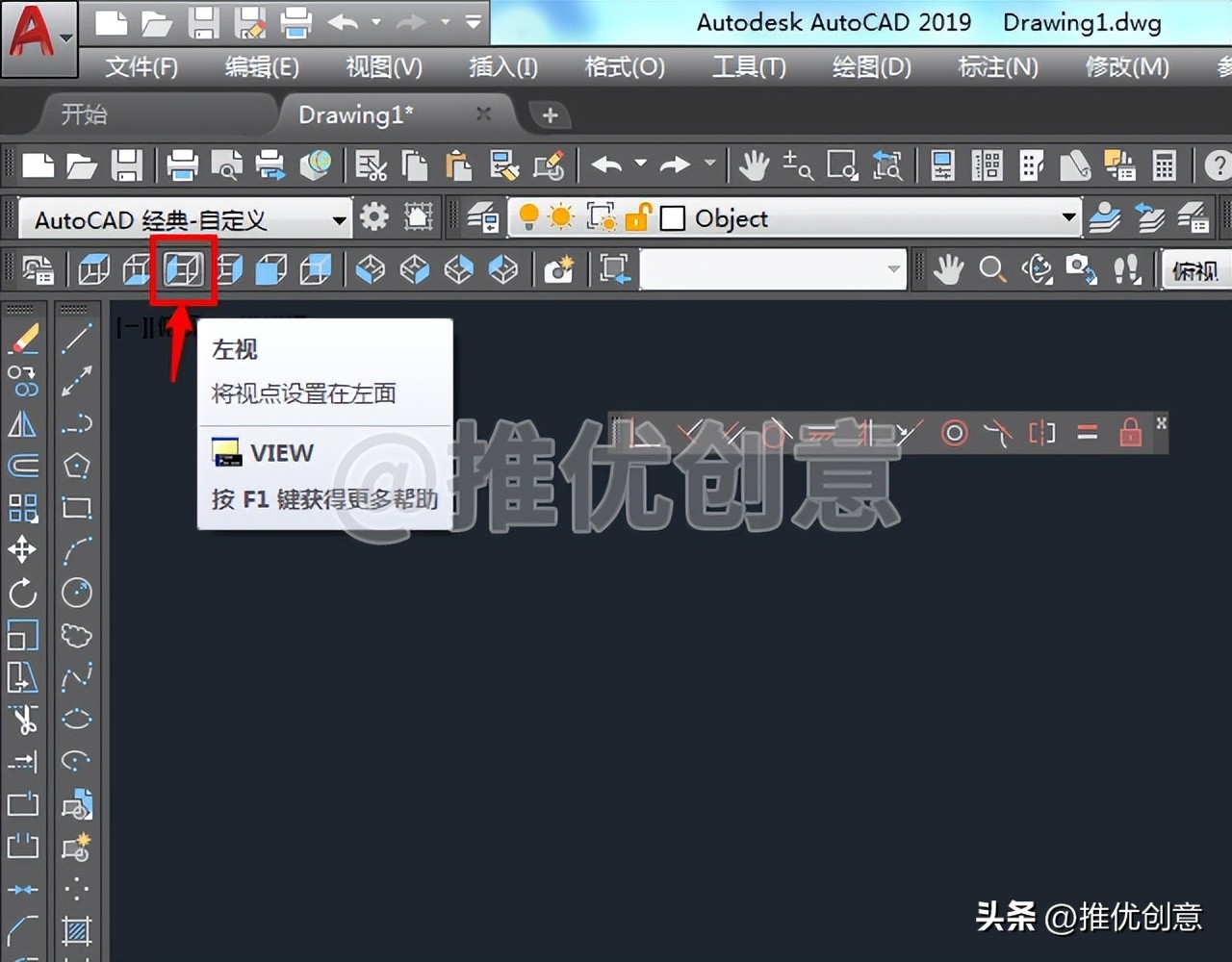Select the Erase tool

pos(23,337)
